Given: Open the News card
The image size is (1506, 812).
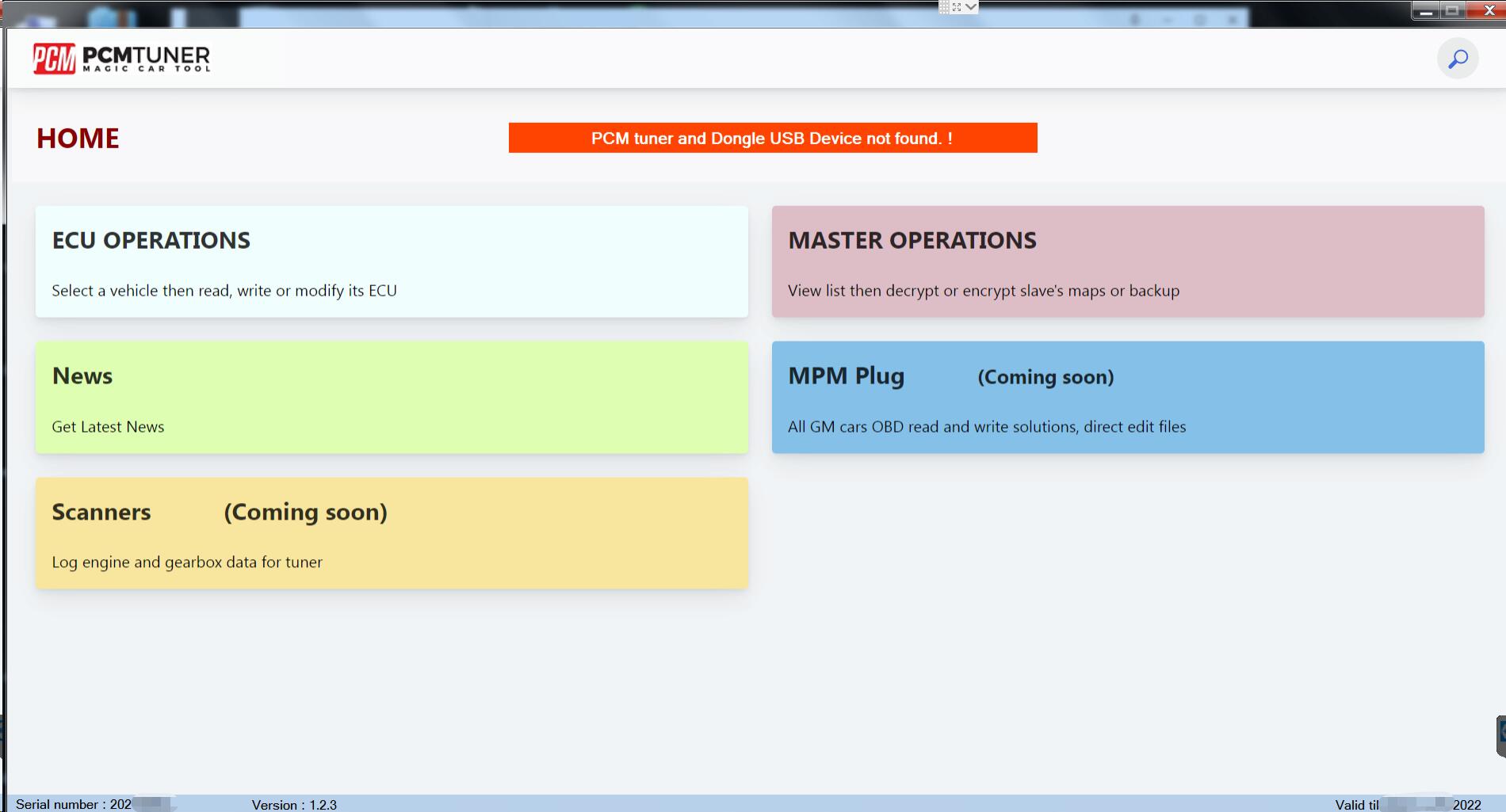Looking at the screenshot, I should point(392,397).
